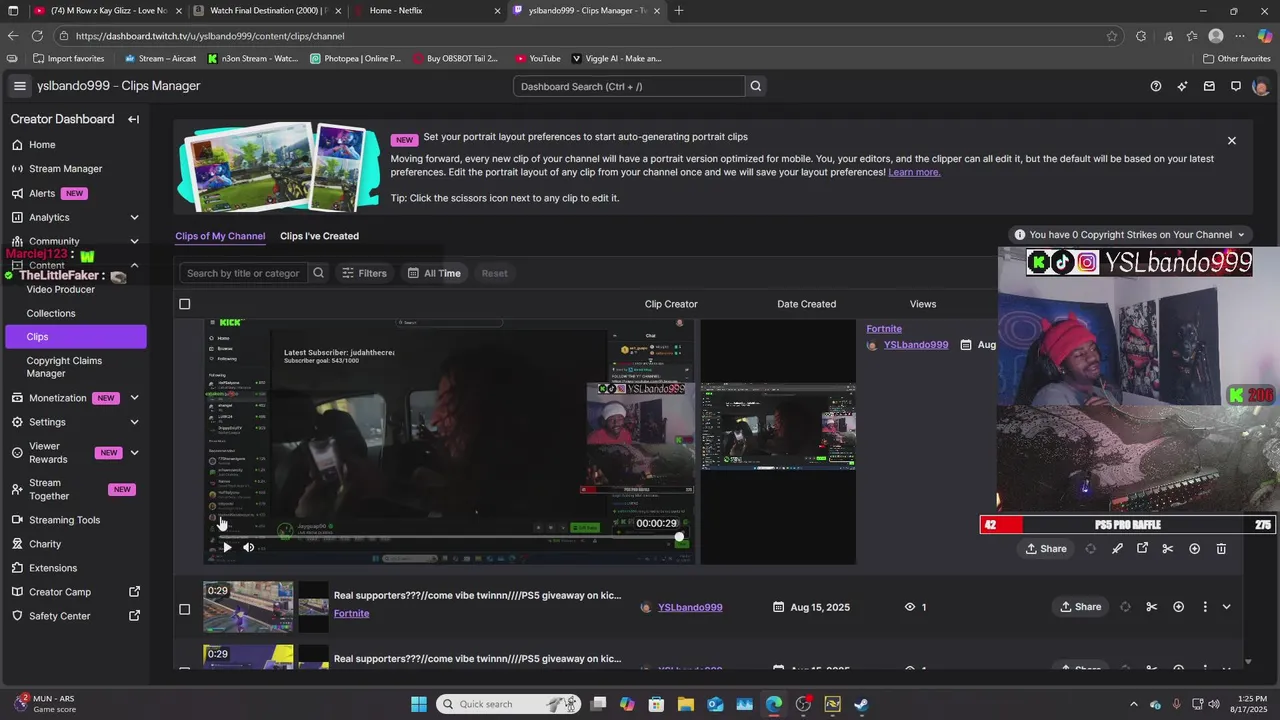This screenshot has width=1280, height=720.
Task: Click the clips list vertical scrollbar down arrow
Action: coord(1248,662)
